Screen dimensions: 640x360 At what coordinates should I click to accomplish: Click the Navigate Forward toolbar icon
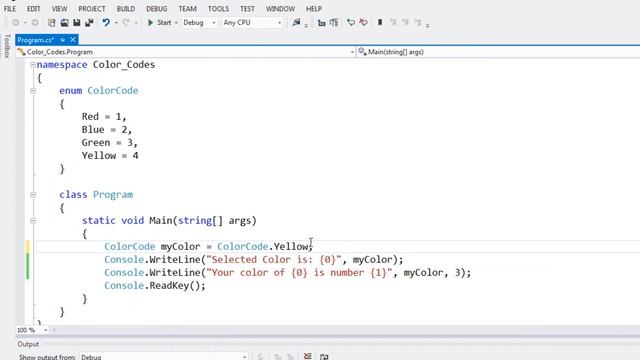35,23
